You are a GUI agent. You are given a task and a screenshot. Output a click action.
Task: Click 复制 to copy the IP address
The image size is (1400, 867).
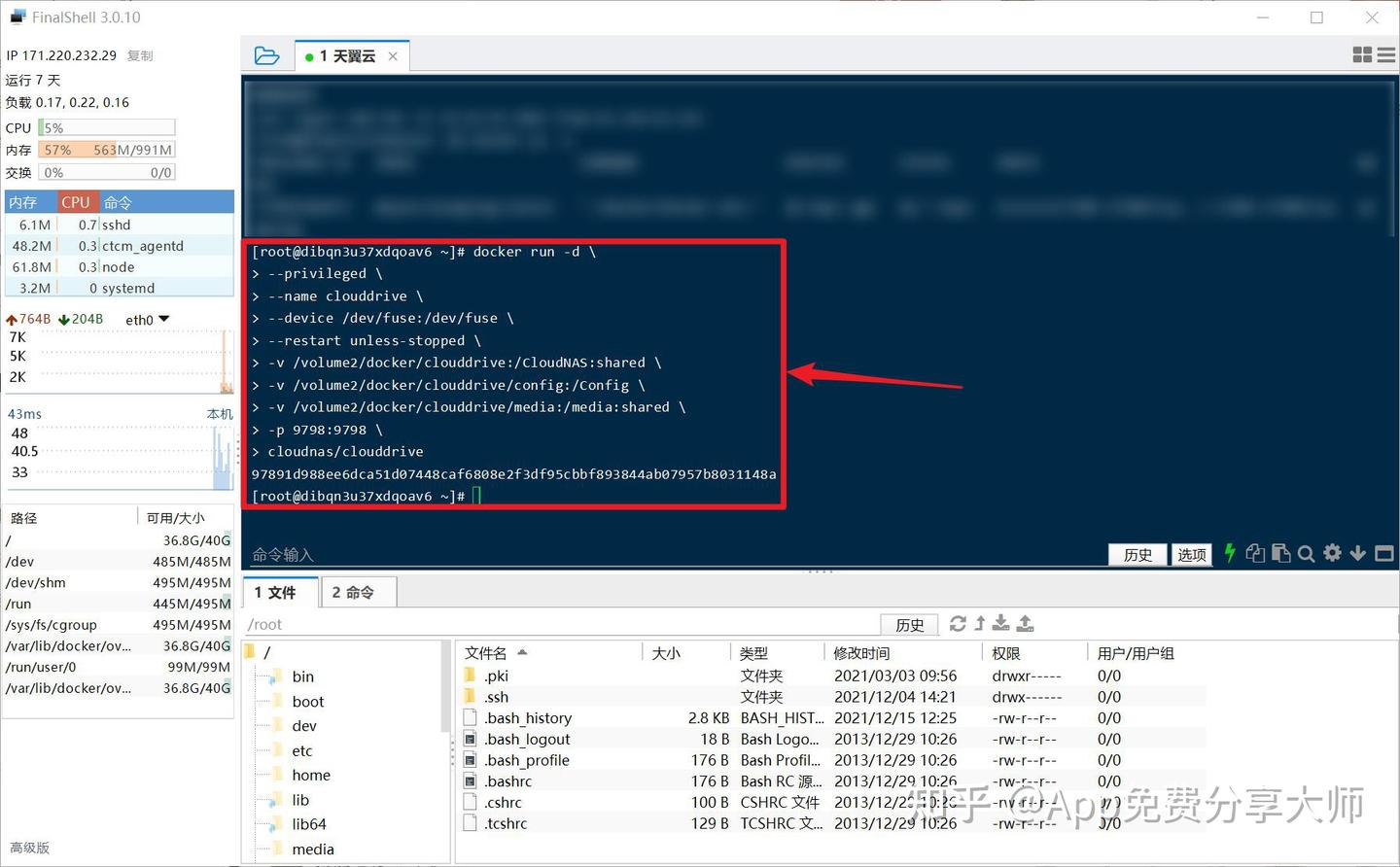click(x=139, y=55)
